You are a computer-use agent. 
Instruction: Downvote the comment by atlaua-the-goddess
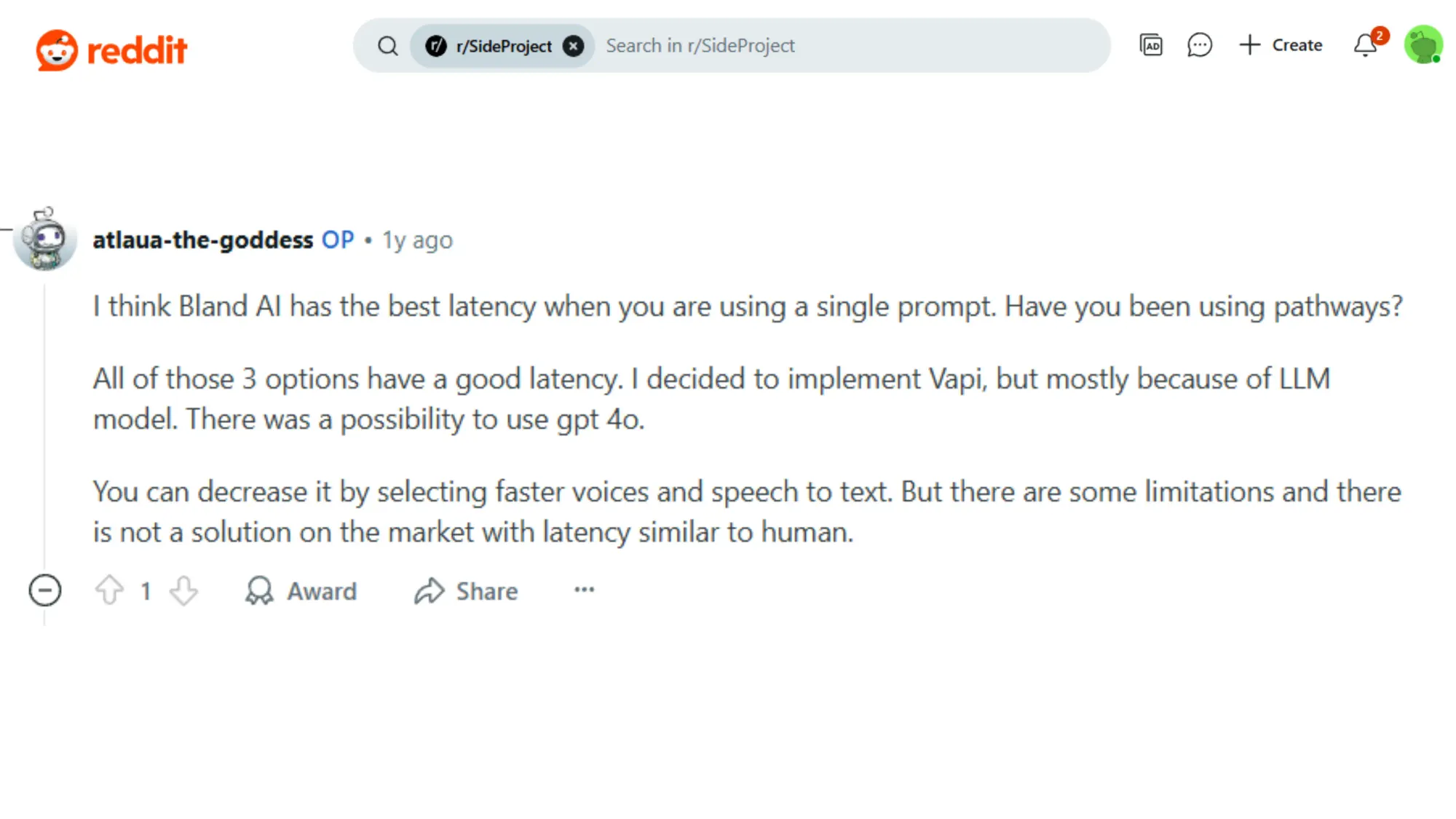[x=183, y=591]
